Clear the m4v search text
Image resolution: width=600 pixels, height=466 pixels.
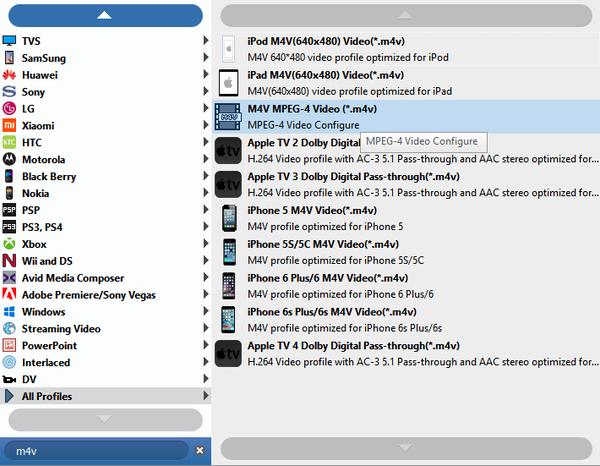pyautogui.click(x=200, y=450)
